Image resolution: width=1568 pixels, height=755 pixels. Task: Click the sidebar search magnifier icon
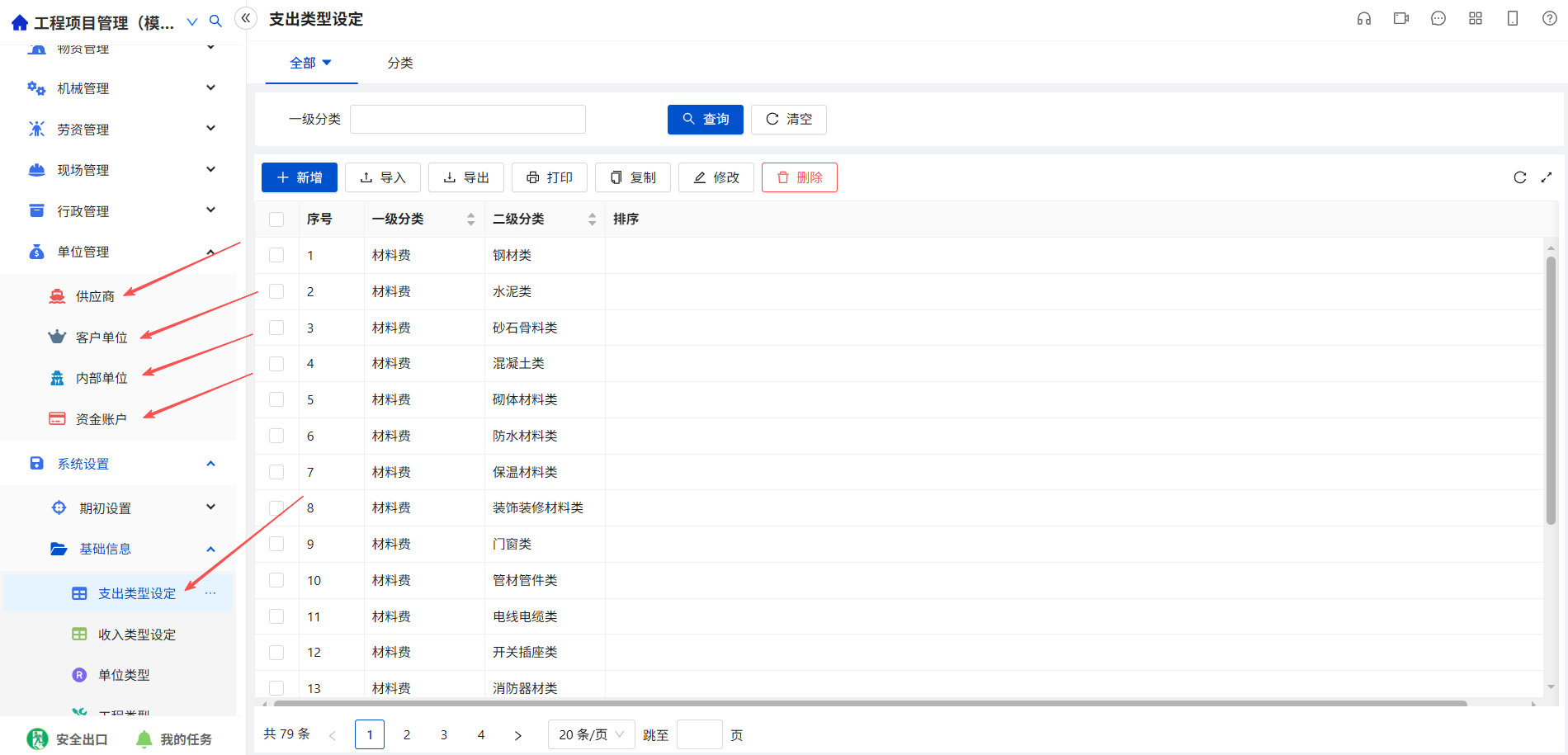[215, 21]
